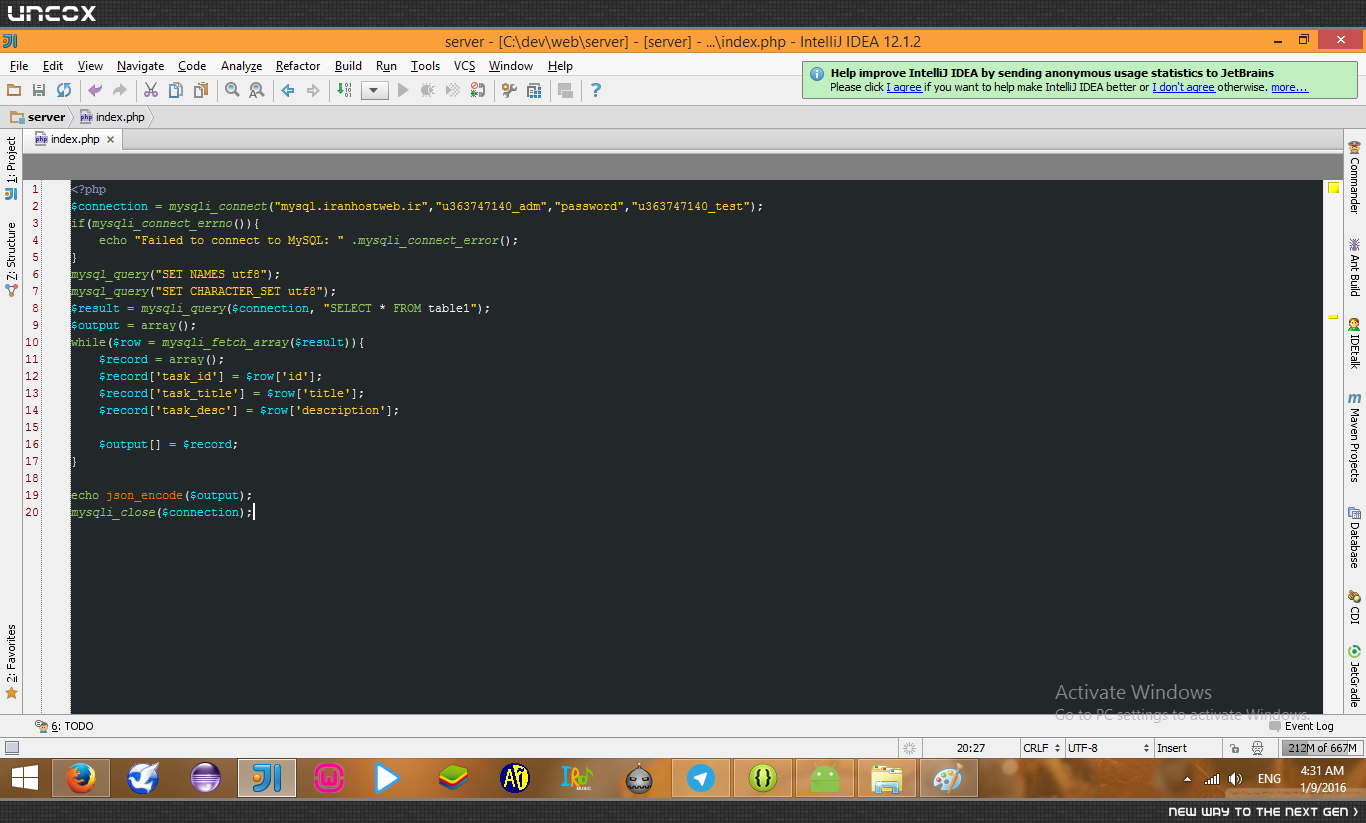
Task: Open the Project Structure icon
Action: tap(534, 90)
